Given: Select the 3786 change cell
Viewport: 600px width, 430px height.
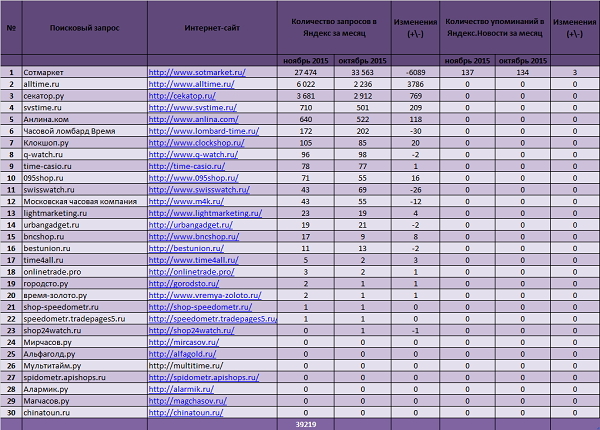Looking at the screenshot, I should 415,84.
